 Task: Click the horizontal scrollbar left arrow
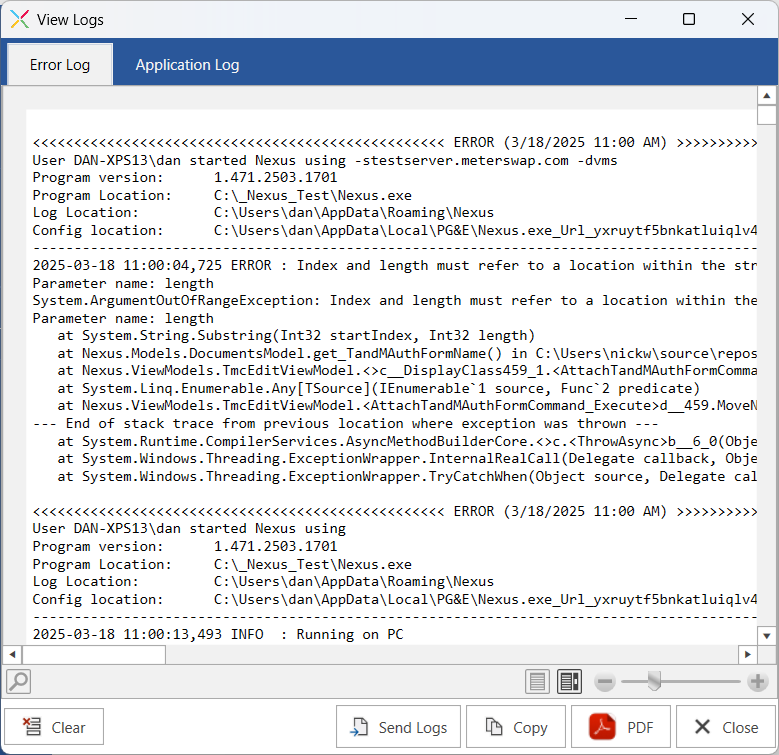[12, 655]
